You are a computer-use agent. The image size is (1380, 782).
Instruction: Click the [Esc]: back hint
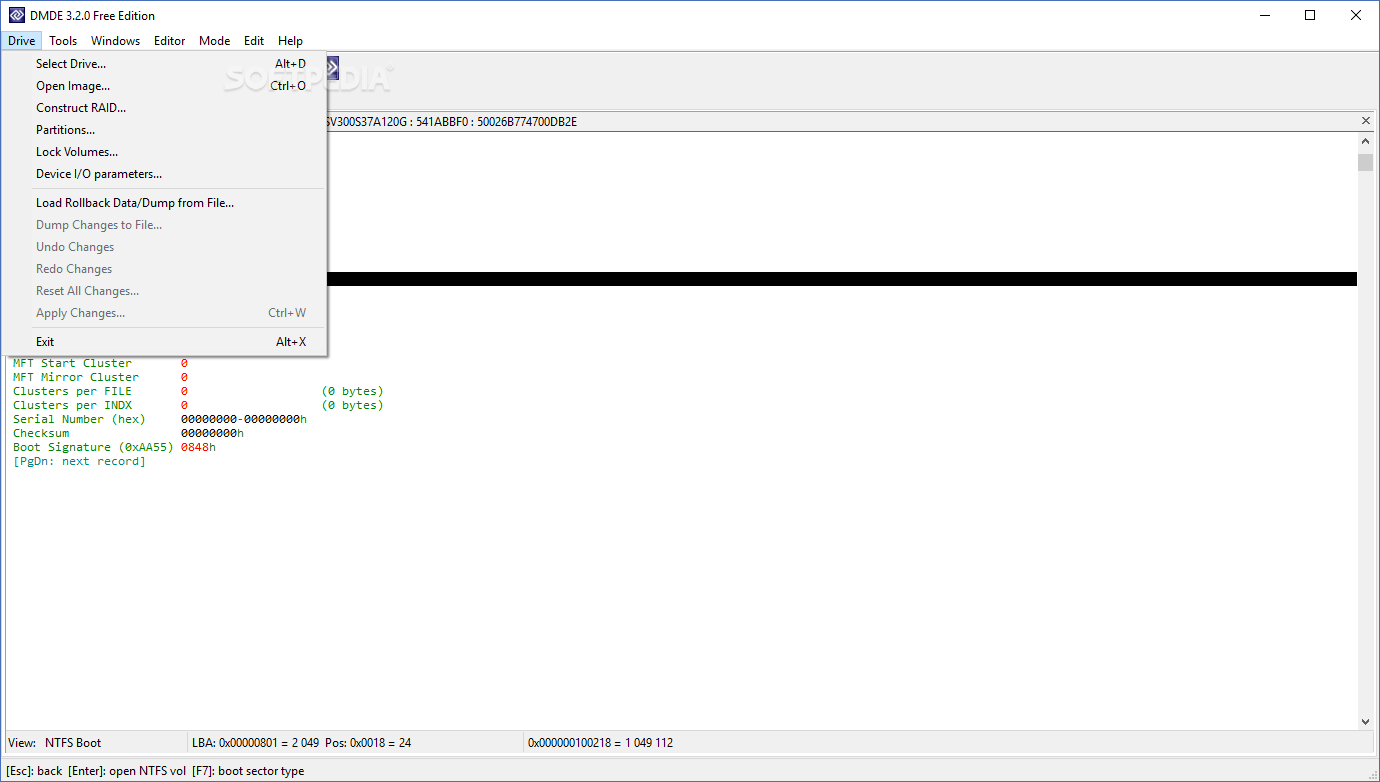point(34,771)
